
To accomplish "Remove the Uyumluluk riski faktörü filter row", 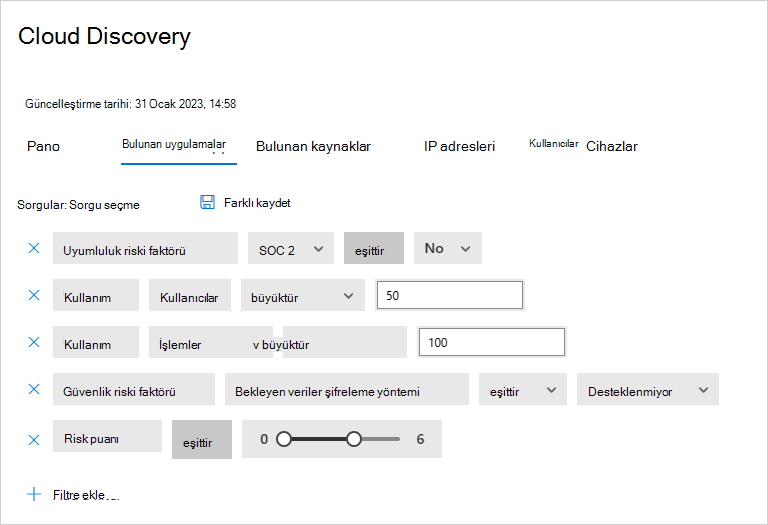I will tap(34, 248).
